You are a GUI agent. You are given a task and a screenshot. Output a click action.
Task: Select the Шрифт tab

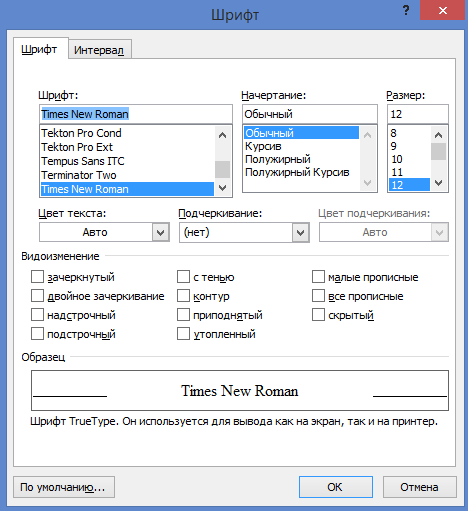click(39, 49)
